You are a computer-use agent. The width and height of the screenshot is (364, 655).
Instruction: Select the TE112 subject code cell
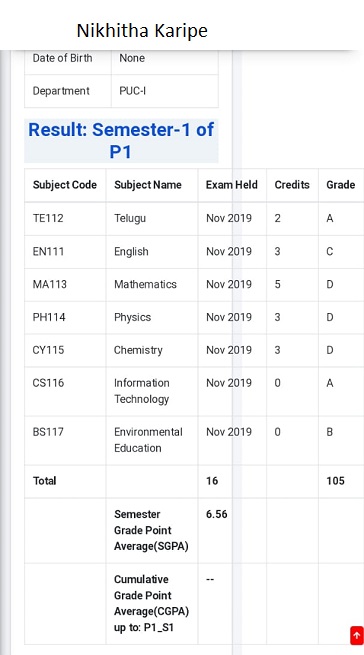48,218
